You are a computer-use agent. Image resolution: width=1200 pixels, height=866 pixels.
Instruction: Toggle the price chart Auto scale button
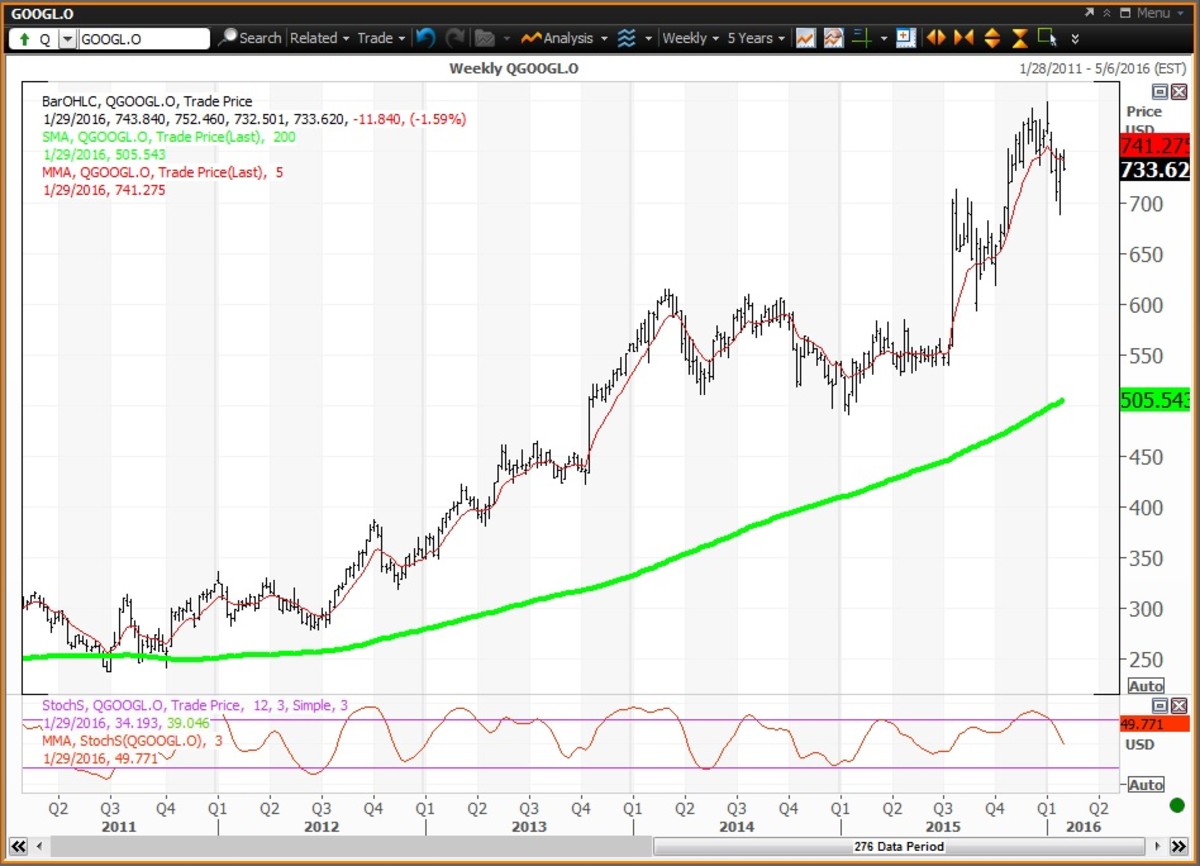pyautogui.click(x=1145, y=686)
